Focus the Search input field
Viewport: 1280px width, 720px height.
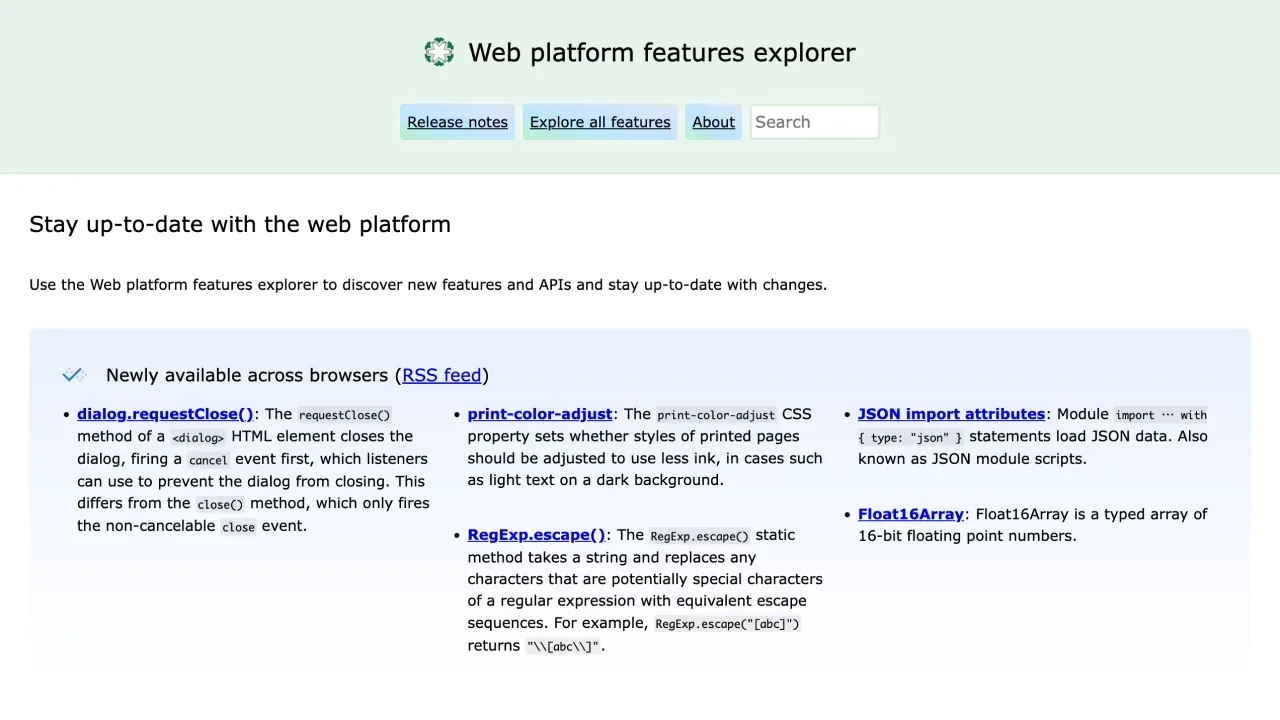click(814, 122)
